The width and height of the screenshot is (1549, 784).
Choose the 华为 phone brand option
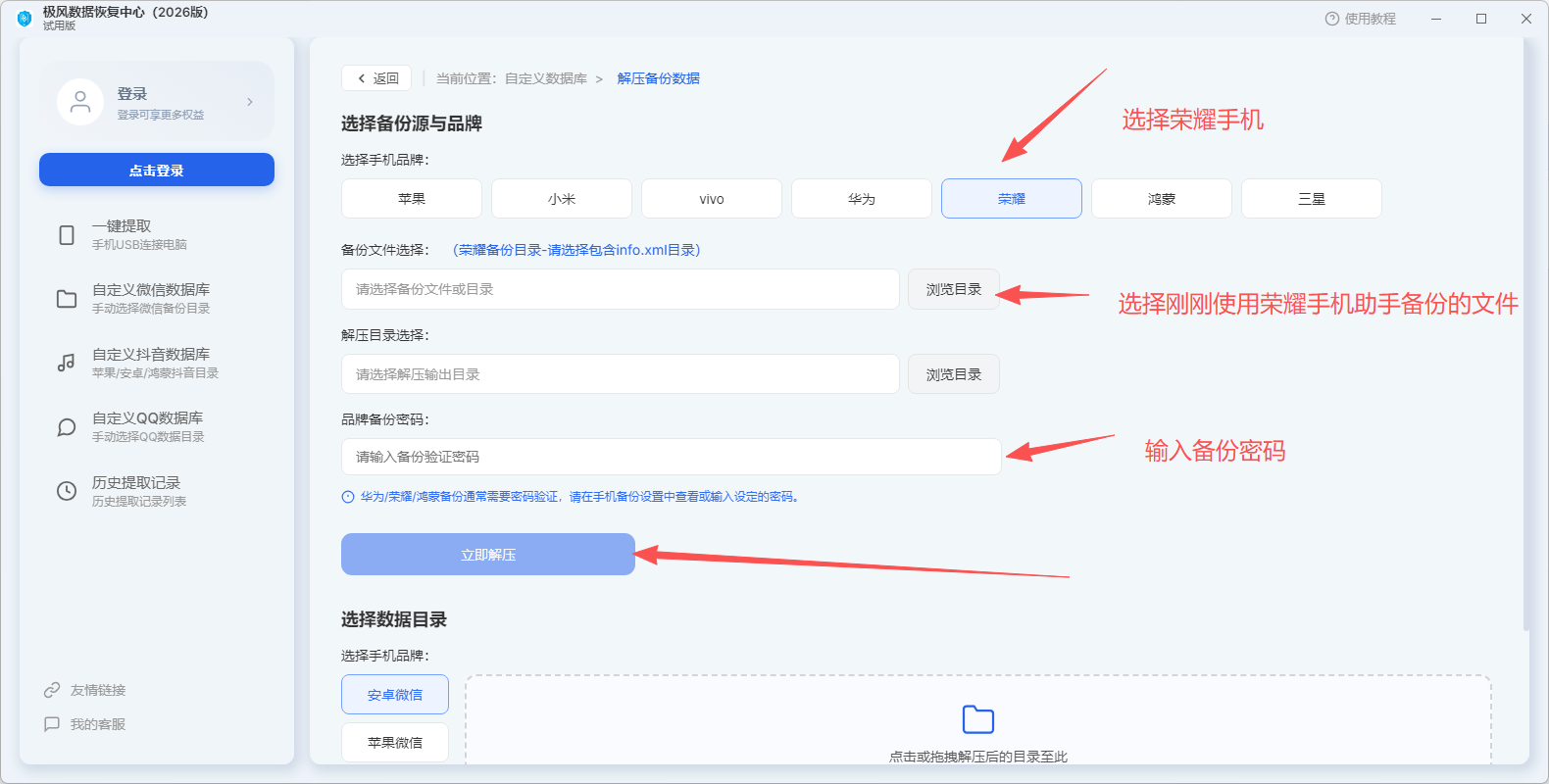coord(862,199)
